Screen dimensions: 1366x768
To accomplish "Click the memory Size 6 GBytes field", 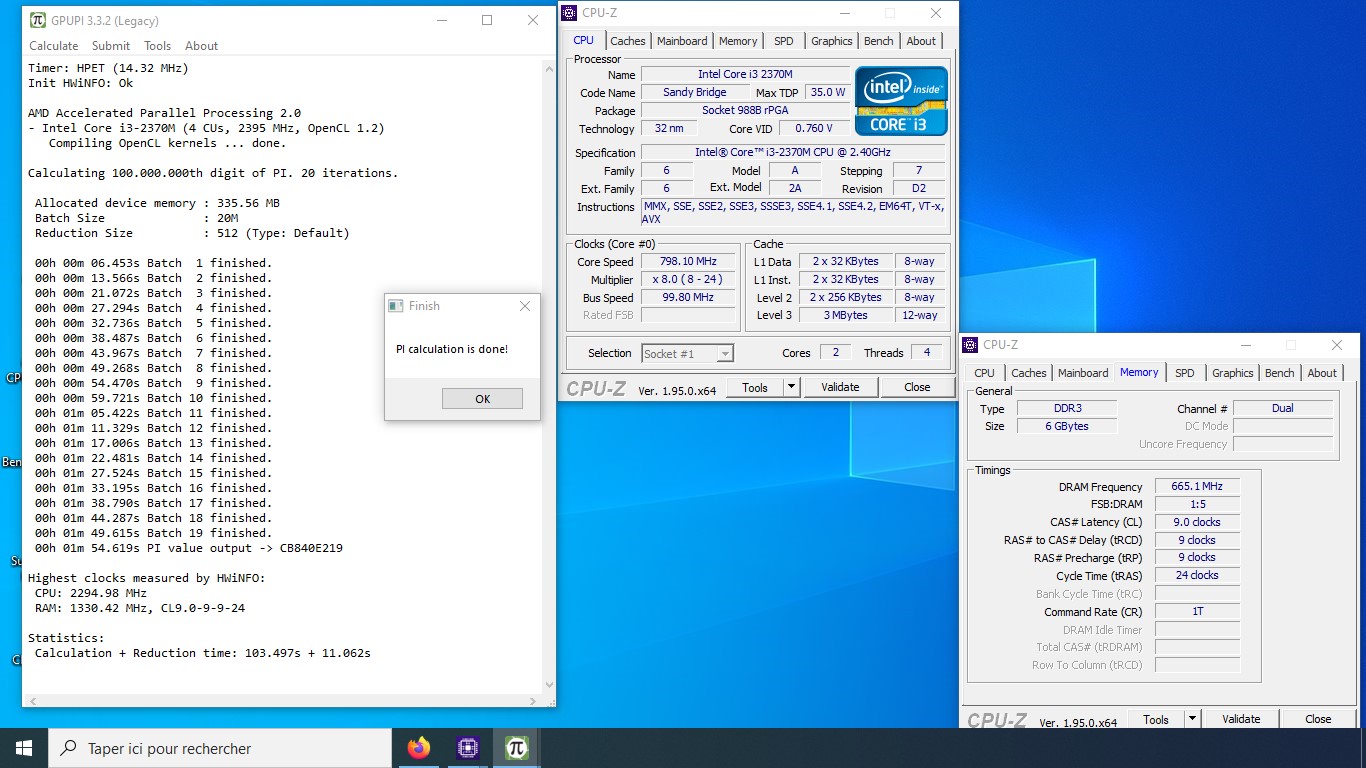I will pos(1067,426).
